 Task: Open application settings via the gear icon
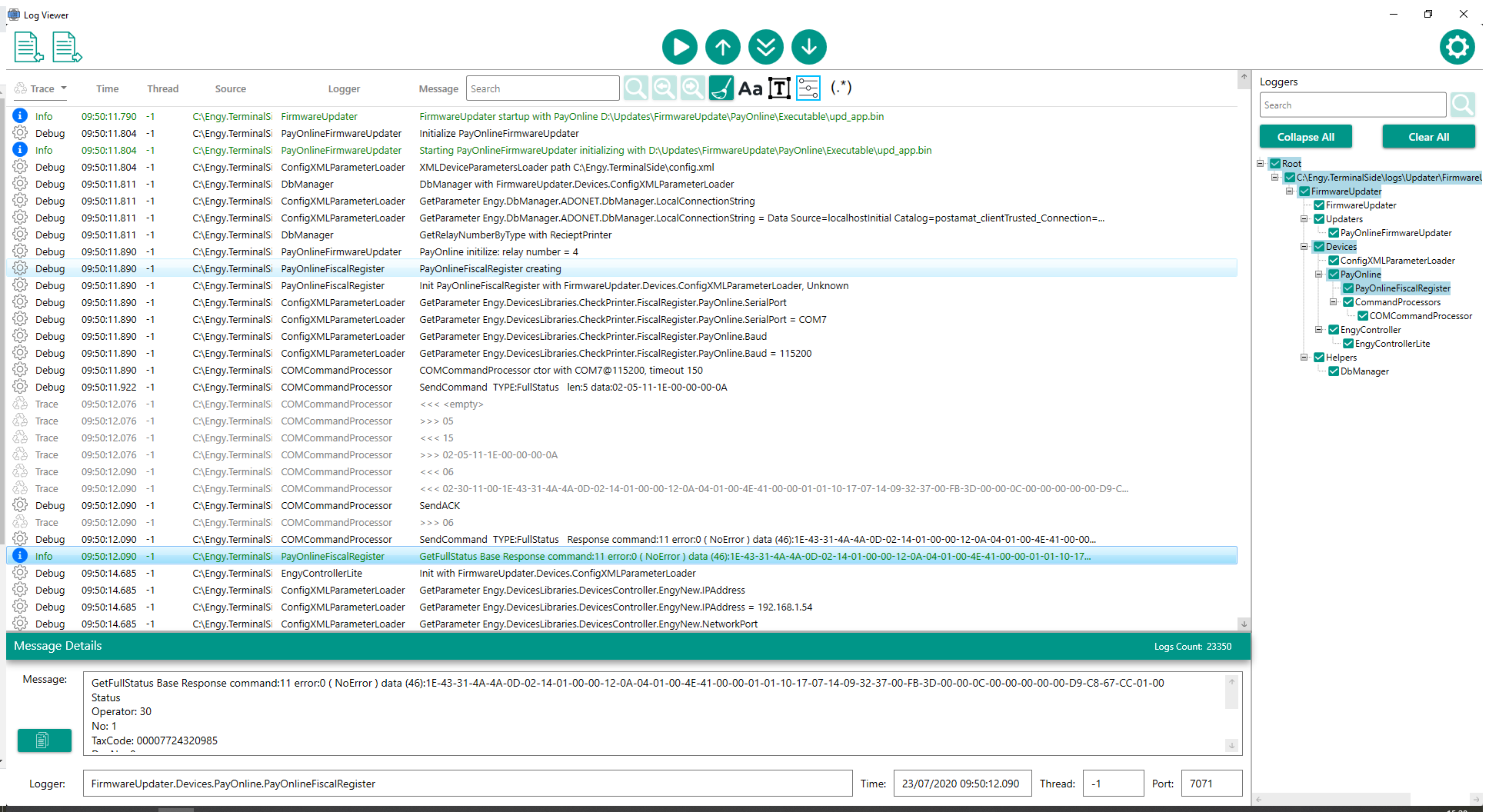coord(1457,47)
